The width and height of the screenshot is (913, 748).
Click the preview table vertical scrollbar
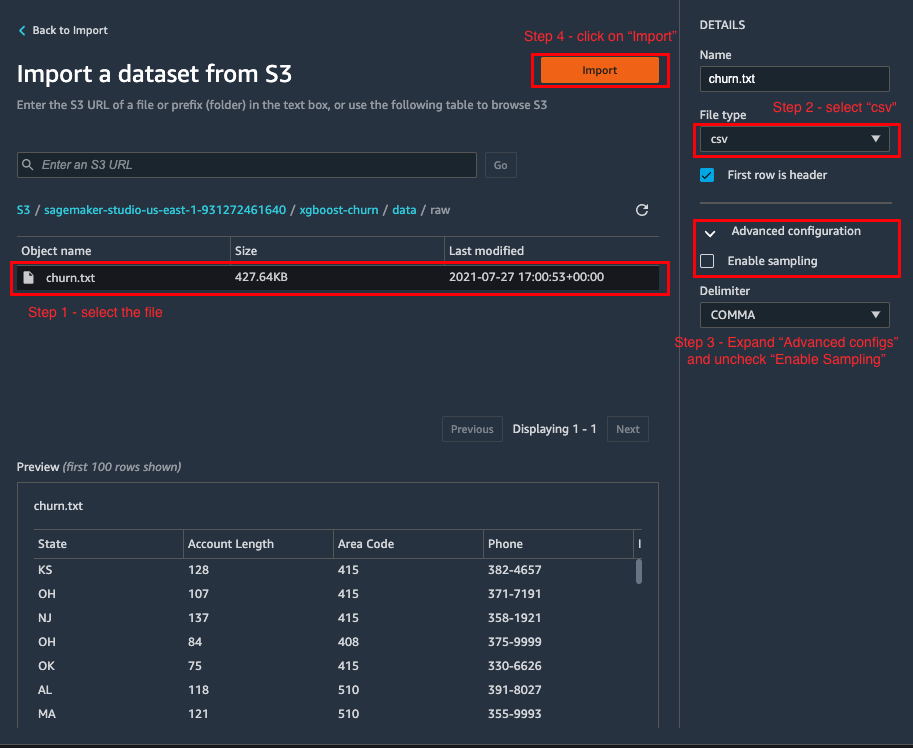pyautogui.click(x=639, y=572)
